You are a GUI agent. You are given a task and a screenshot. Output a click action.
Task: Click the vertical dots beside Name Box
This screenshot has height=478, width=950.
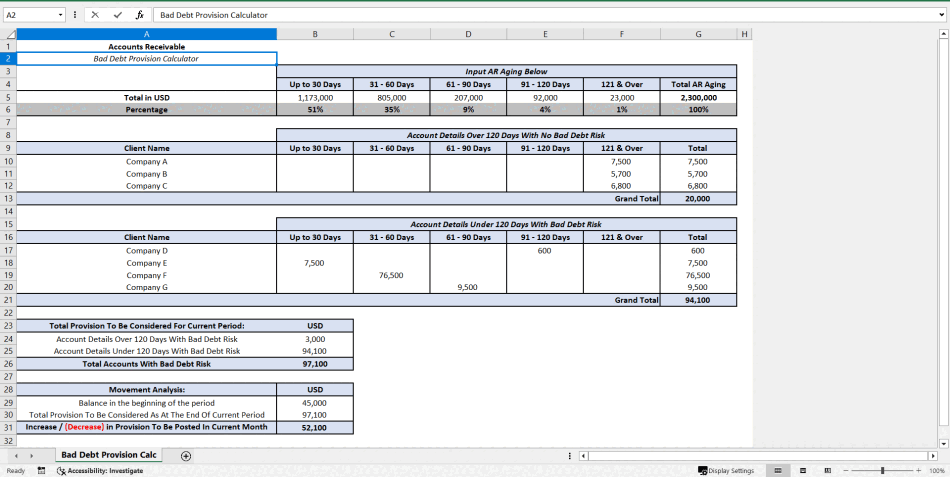pyautogui.click(x=75, y=15)
